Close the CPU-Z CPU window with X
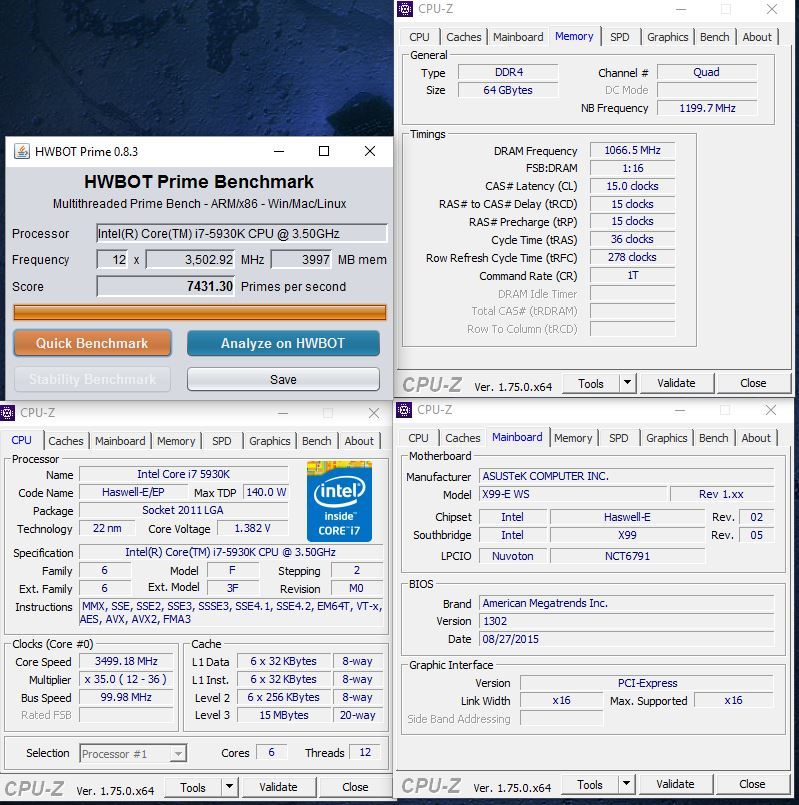 point(374,413)
